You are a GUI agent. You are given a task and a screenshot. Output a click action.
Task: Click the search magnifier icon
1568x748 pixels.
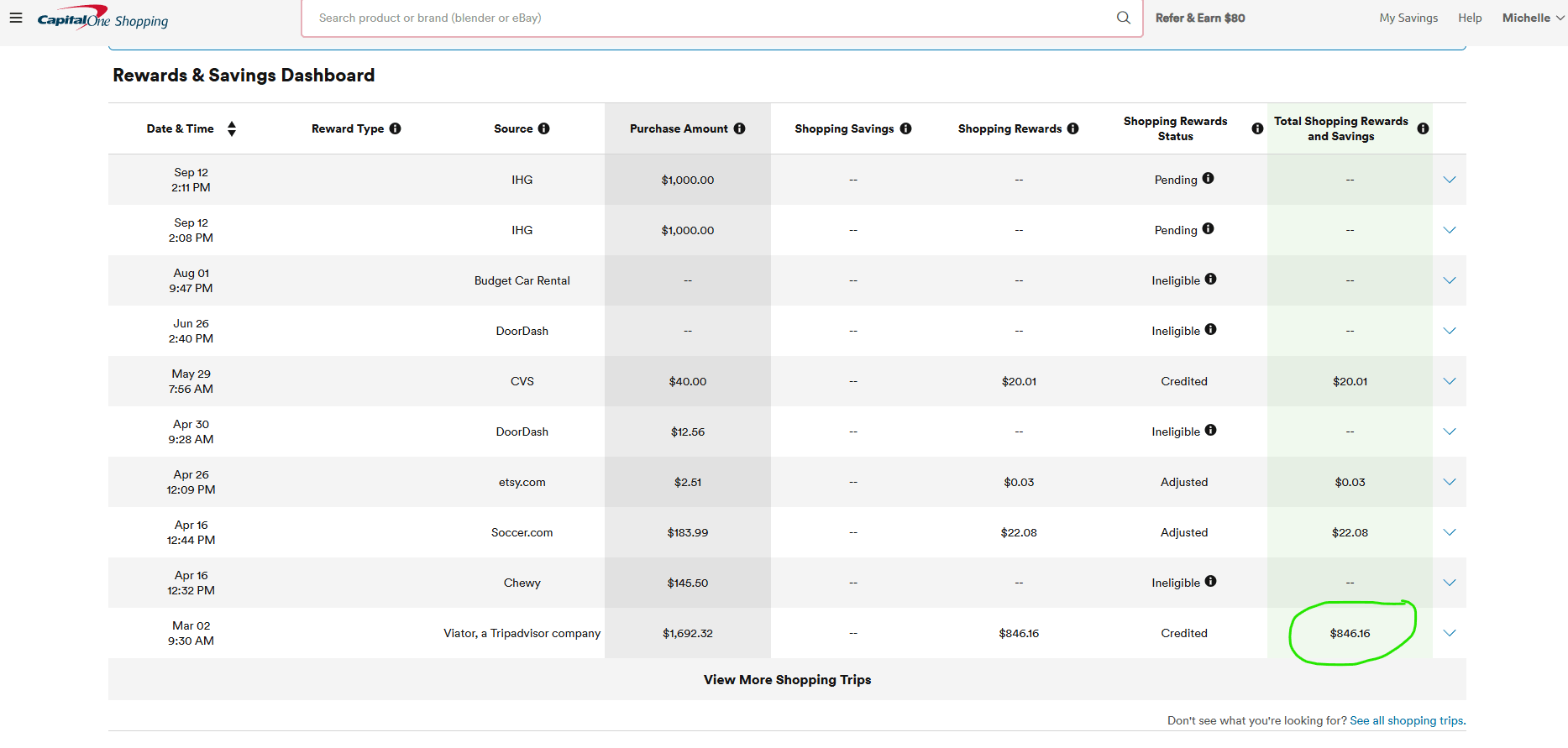coord(1123,18)
